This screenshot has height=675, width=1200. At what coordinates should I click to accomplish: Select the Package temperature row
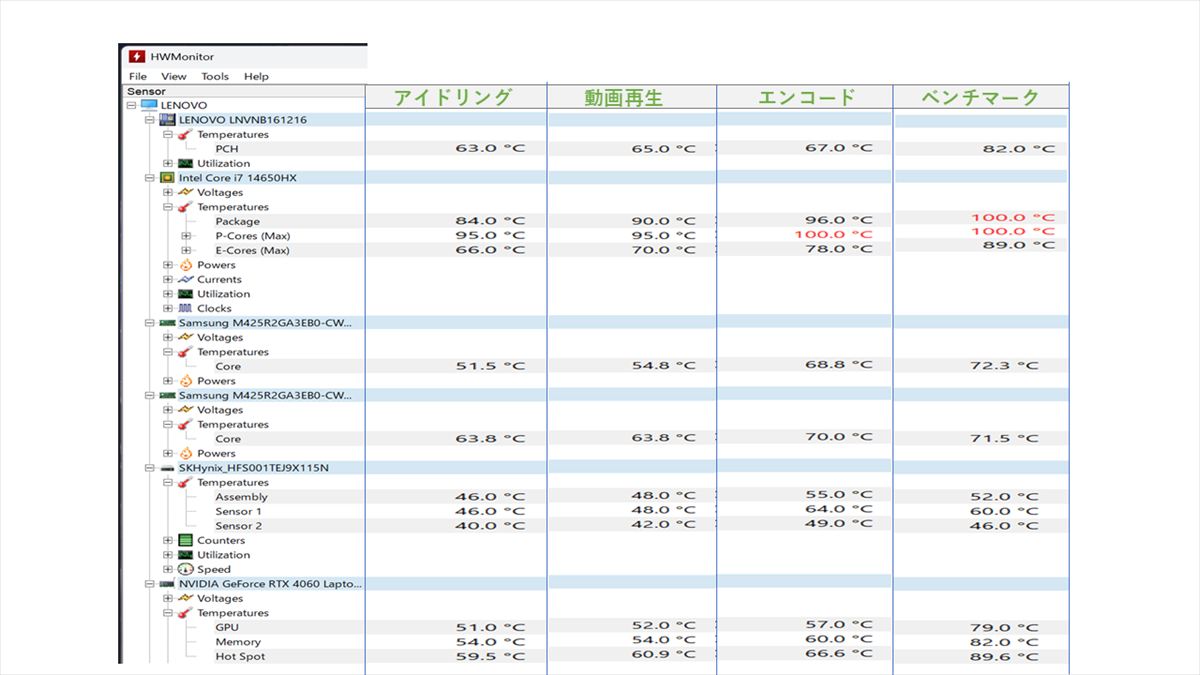[237, 222]
